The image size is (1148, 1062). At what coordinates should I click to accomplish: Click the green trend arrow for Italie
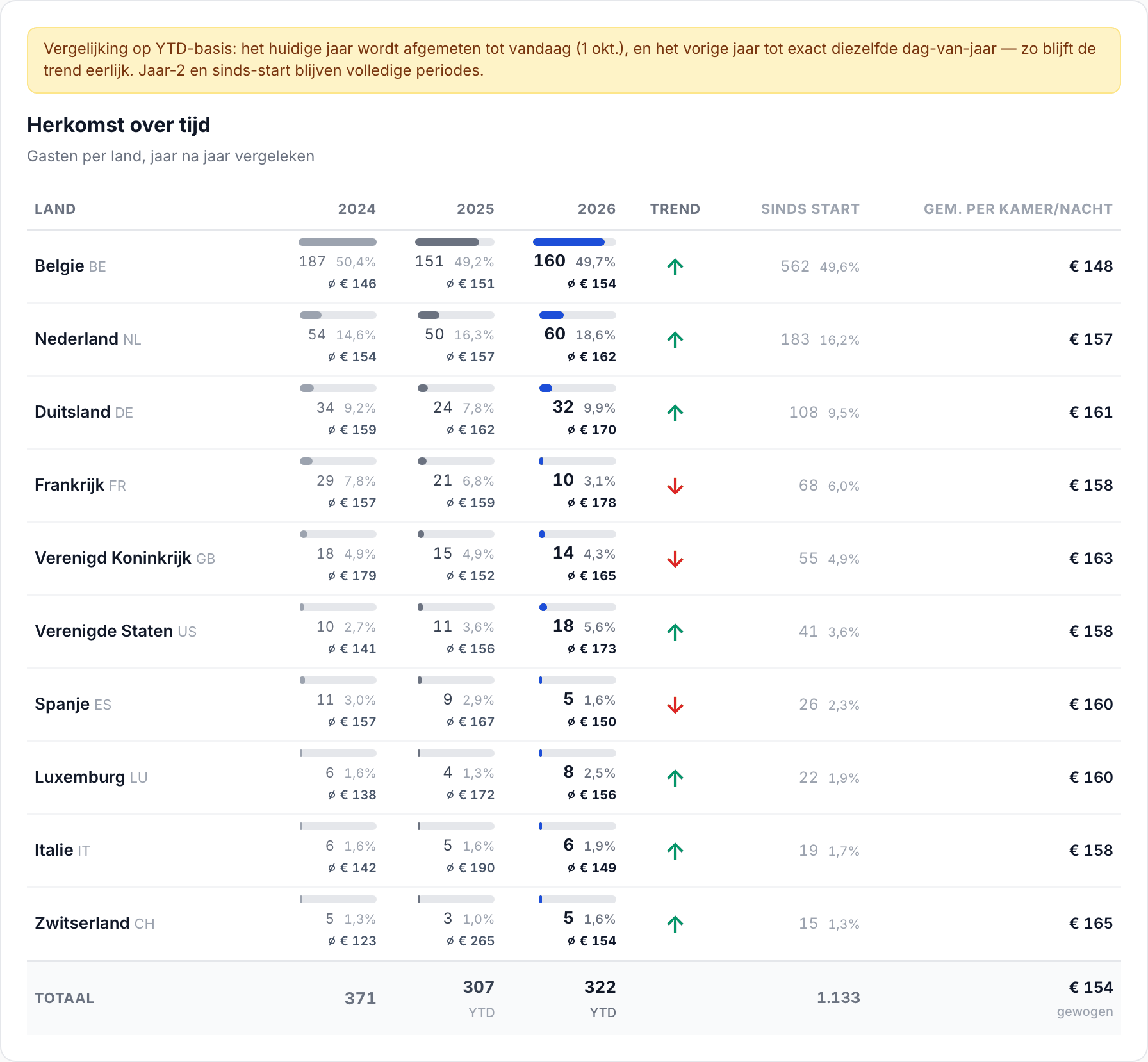[675, 851]
